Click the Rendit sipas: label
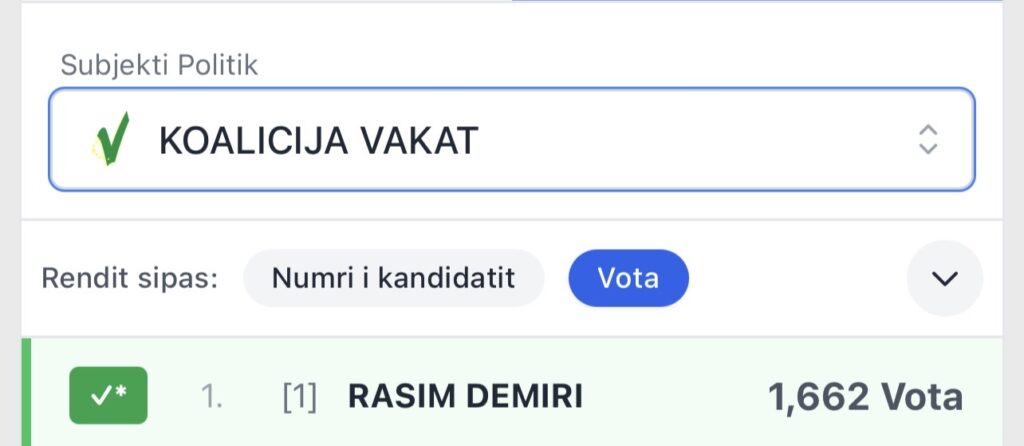 pos(130,277)
